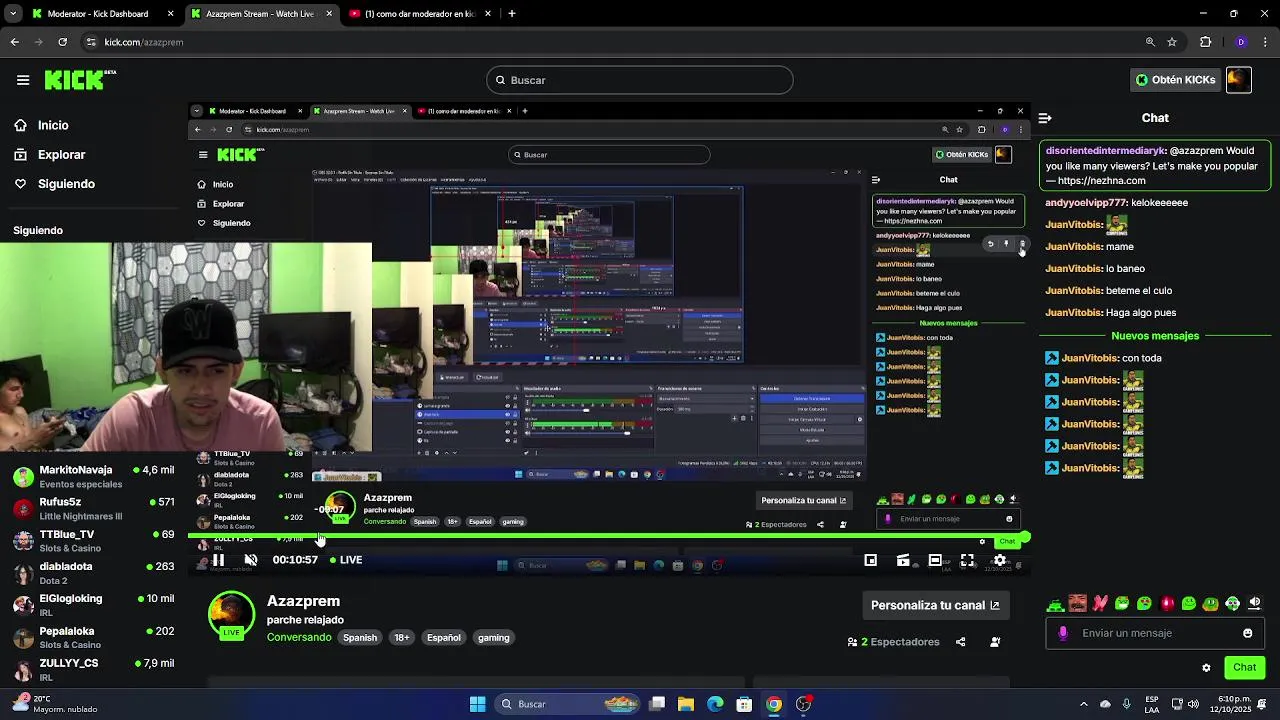Bookmark this page with star icon
Screen dimensions: 1280x720
1172,42
